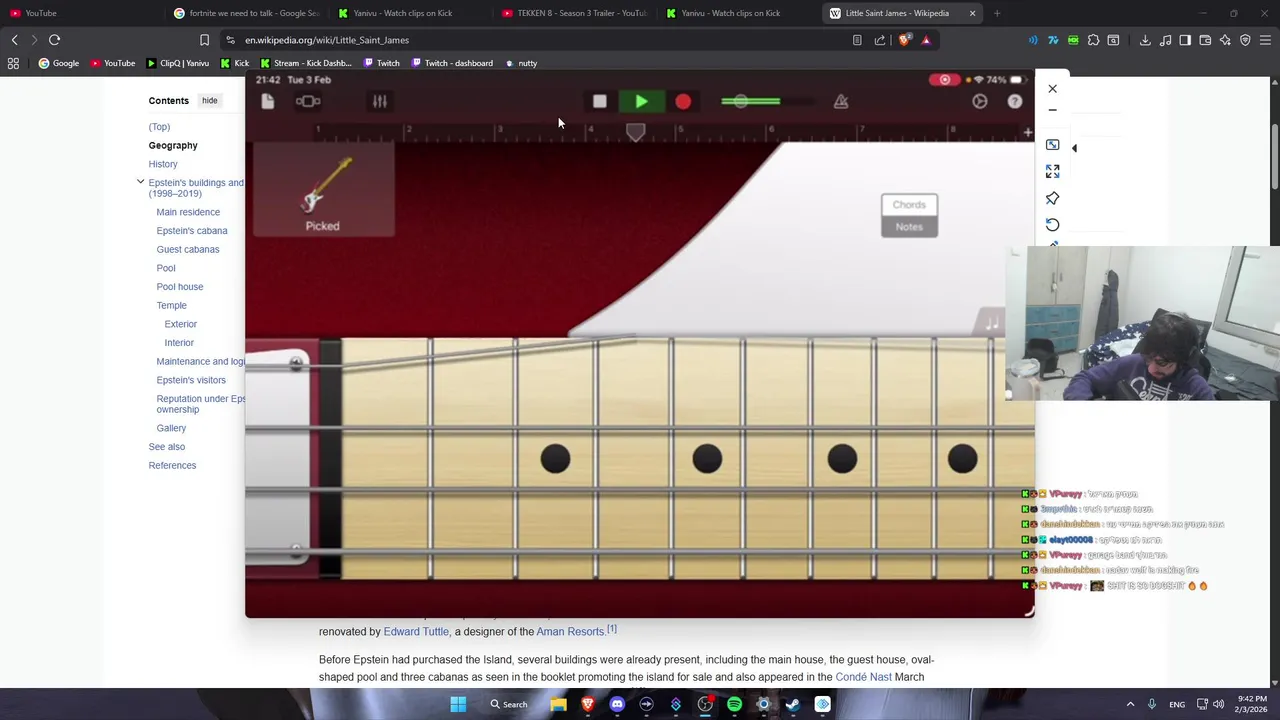The height and width of the screenshot is (720, 1280).
Task: Toggle the browser sidebar panel icon
Action: [x=1185, y=40]
